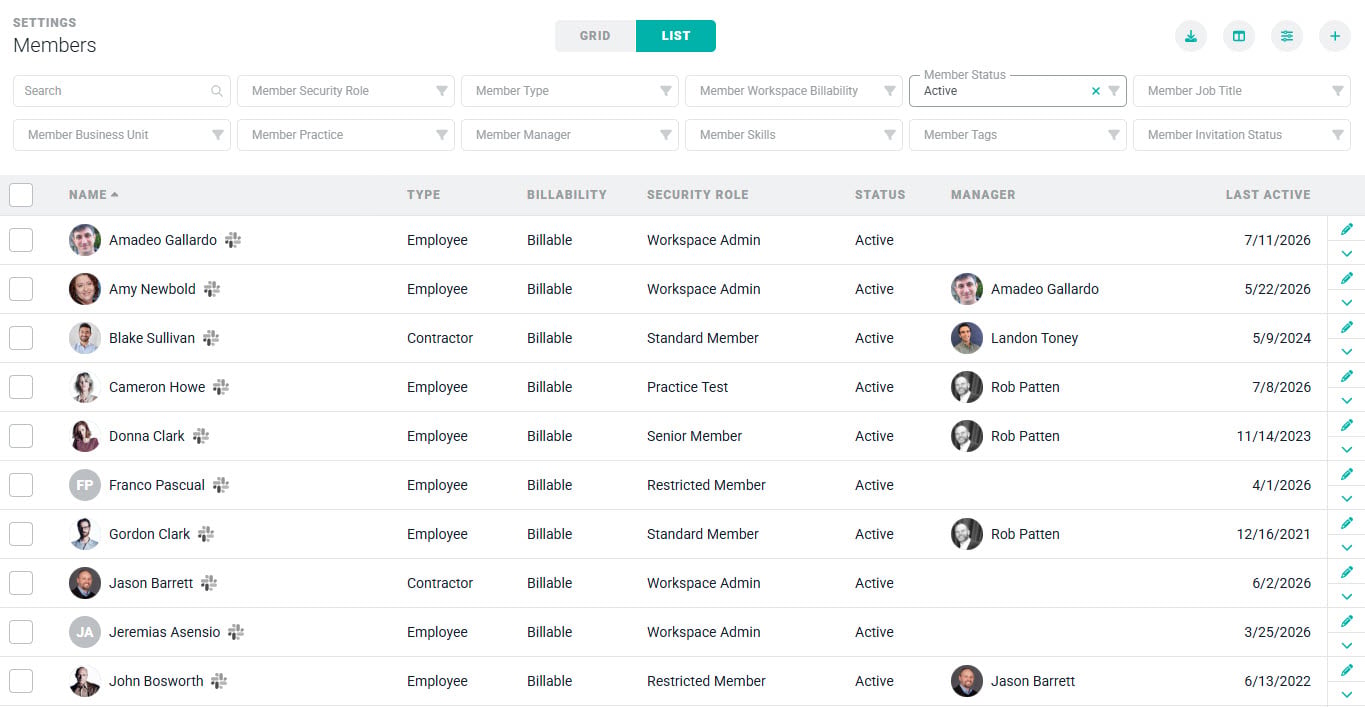
Task: Toggle the select-all checkbox in header
Action: coord(21,195)
